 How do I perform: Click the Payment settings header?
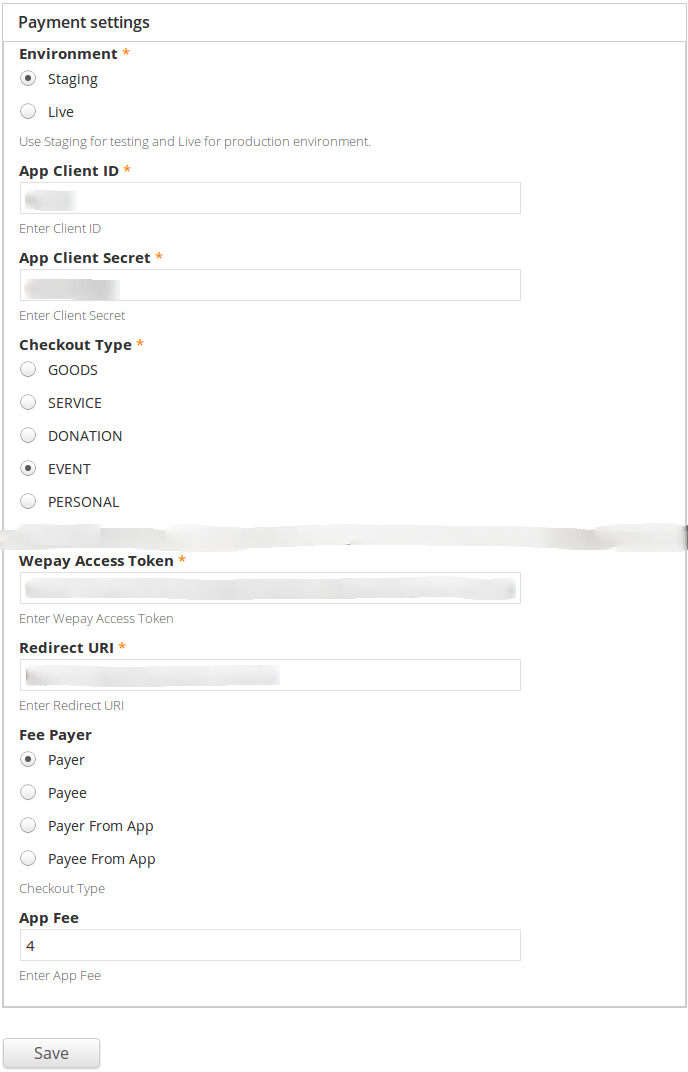tap(84, 22)
